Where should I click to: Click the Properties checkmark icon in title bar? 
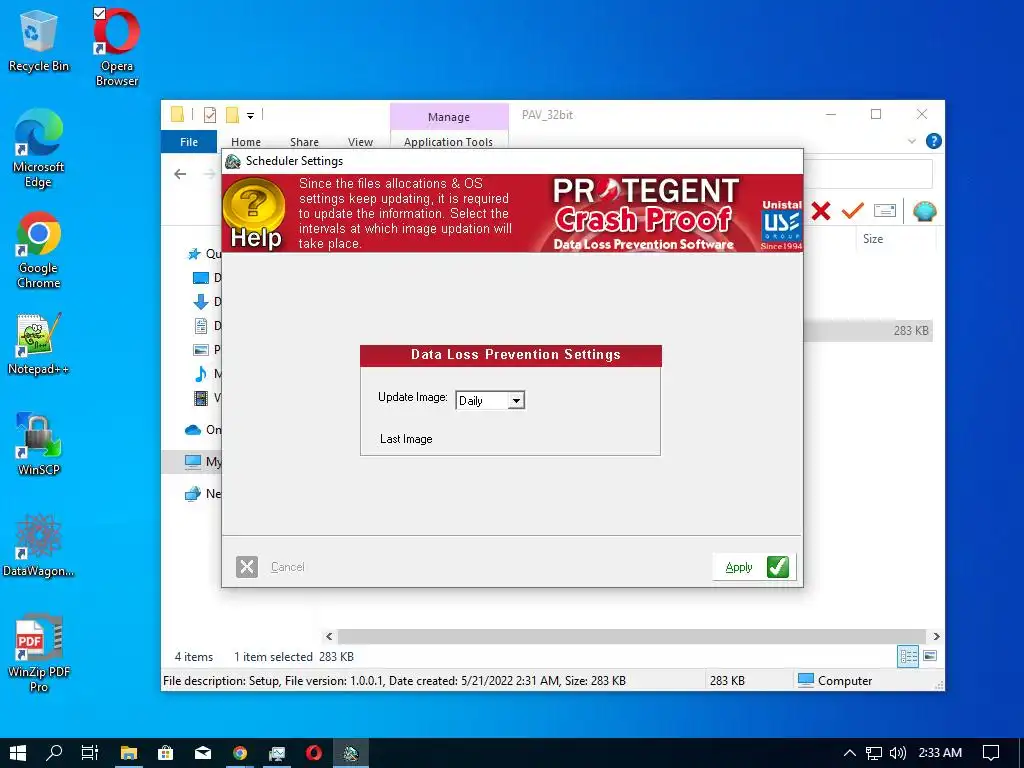tap(210, 115)
